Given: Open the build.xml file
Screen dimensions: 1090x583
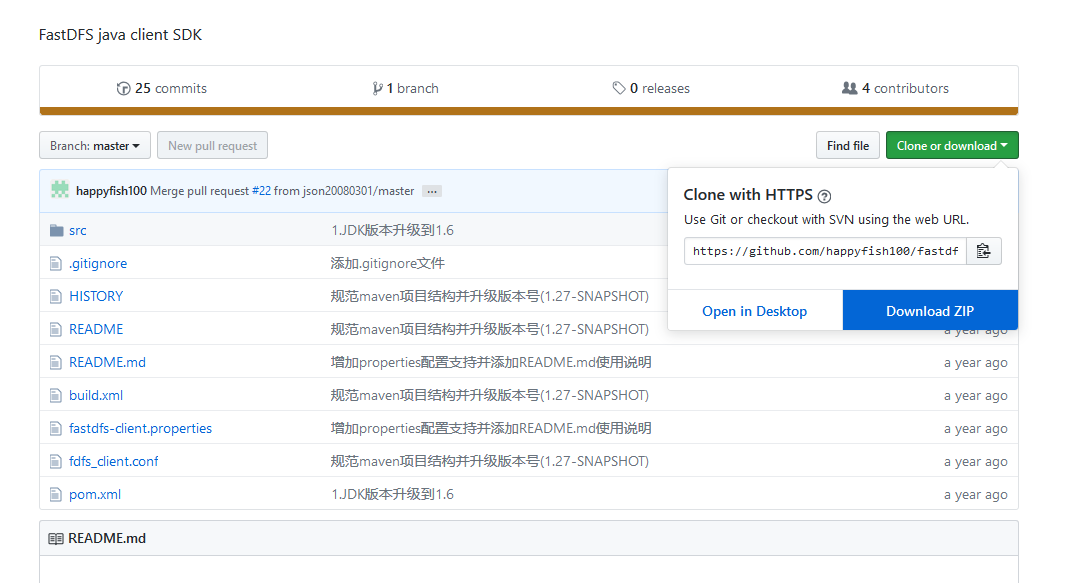Looking at the screenshot, I should 96,395.
